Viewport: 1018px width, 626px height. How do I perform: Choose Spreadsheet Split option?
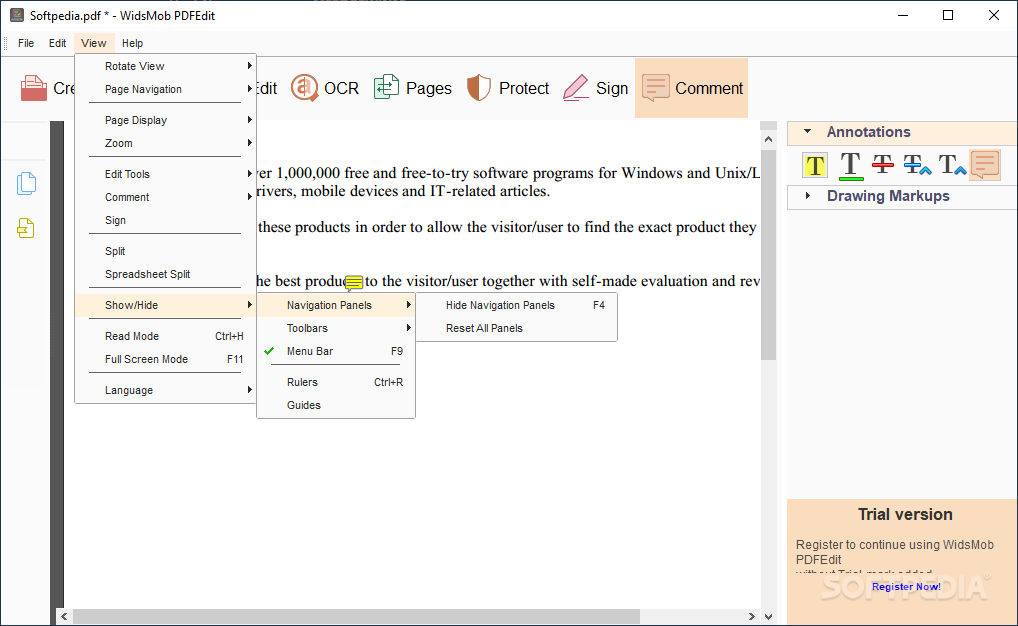(166, 274)
